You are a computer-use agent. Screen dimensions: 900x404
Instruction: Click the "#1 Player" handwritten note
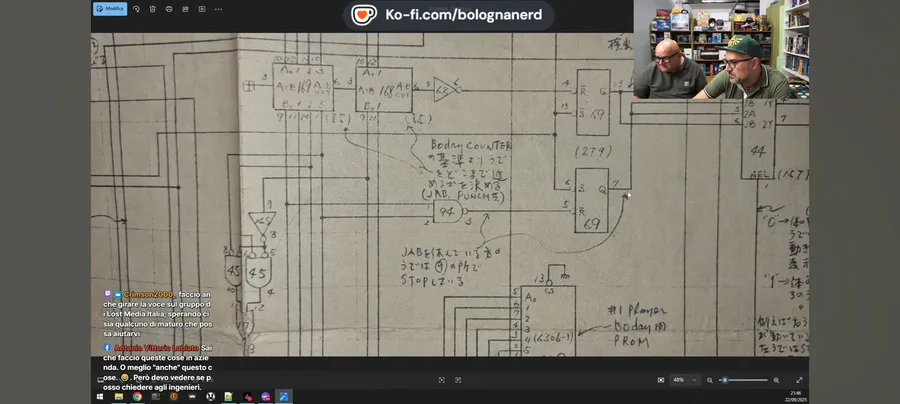point(637,311)
